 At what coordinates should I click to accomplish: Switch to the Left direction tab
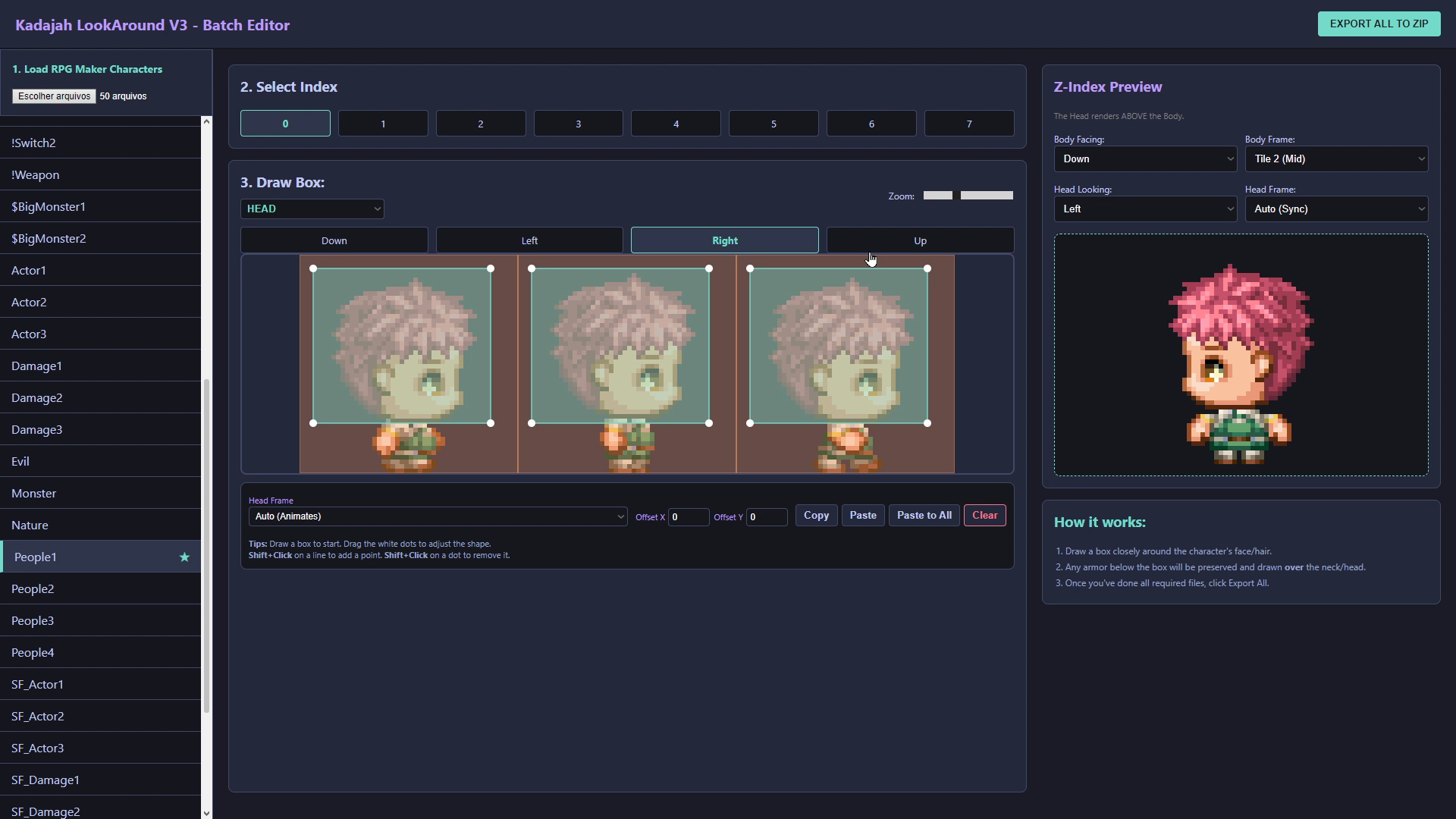coord(529,240)
